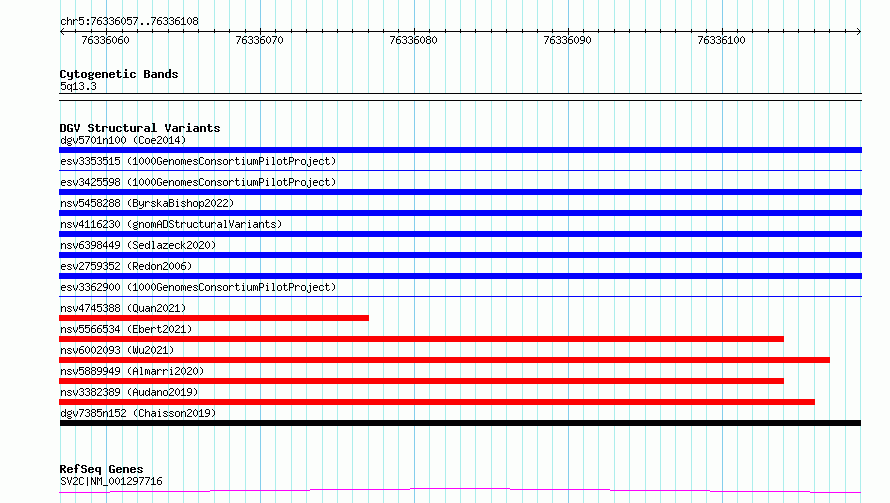Select the black dgv7385n152 (Chaisson2019) bar
The height and width of the screenshot is (503, 890).
pos(460,423)
